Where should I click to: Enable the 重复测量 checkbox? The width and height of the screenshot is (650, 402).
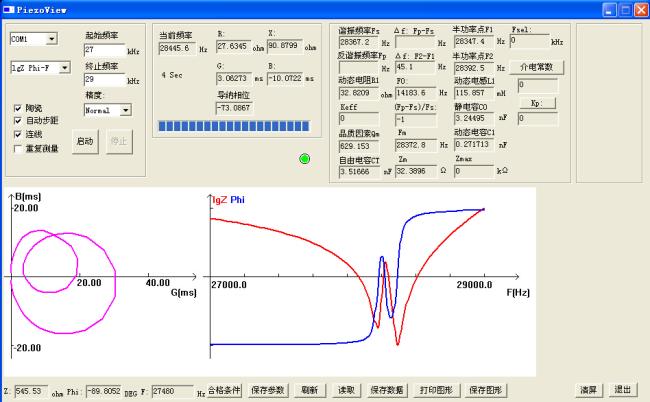pos(19,148)
